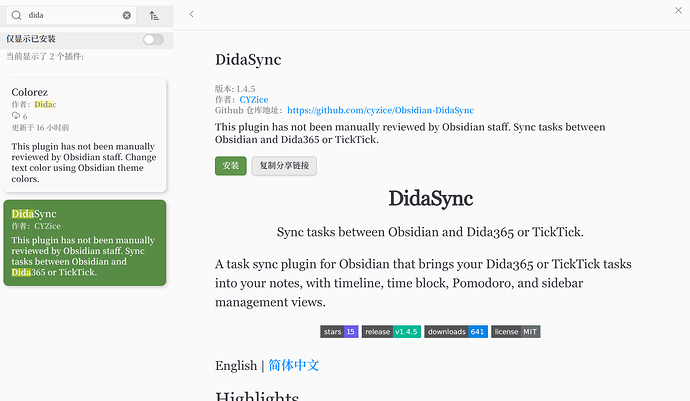
Task: Select the DidaSync plugin card
Action: (x=84, y=243)
